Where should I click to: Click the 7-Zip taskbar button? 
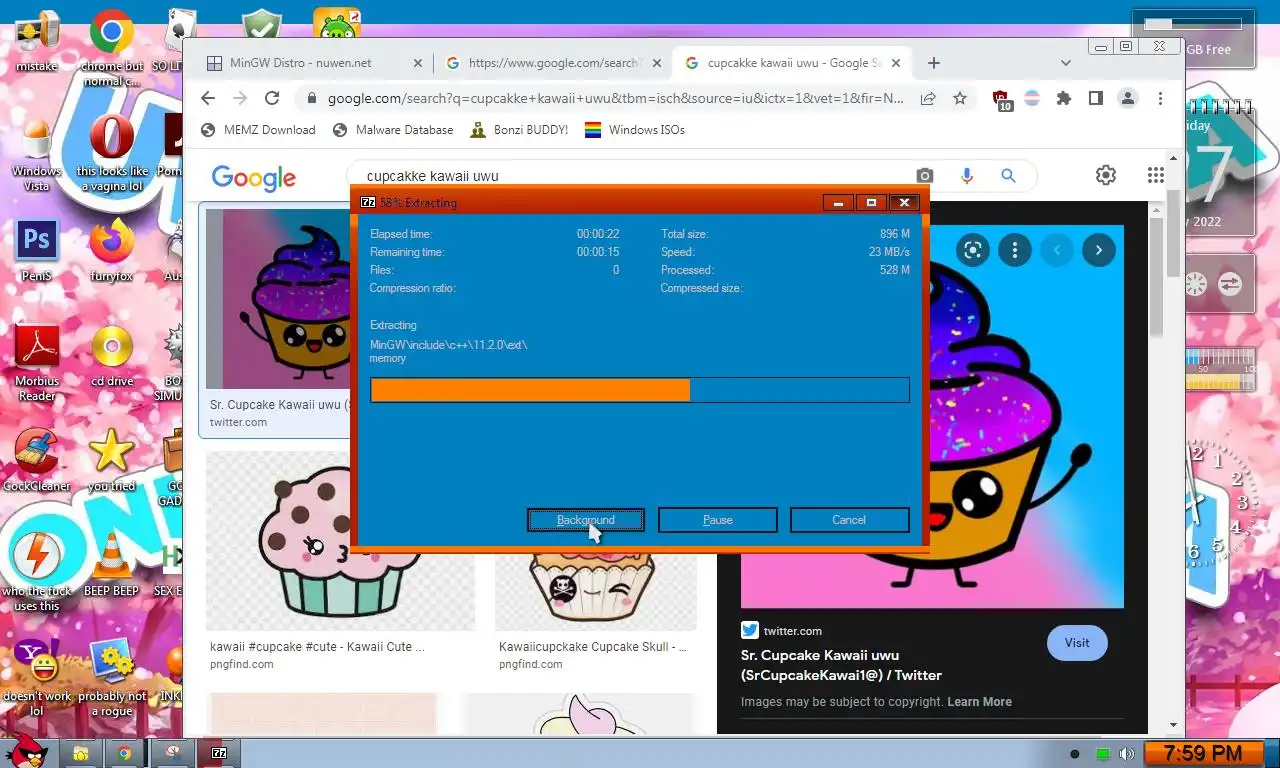click(x=219, y=753)
